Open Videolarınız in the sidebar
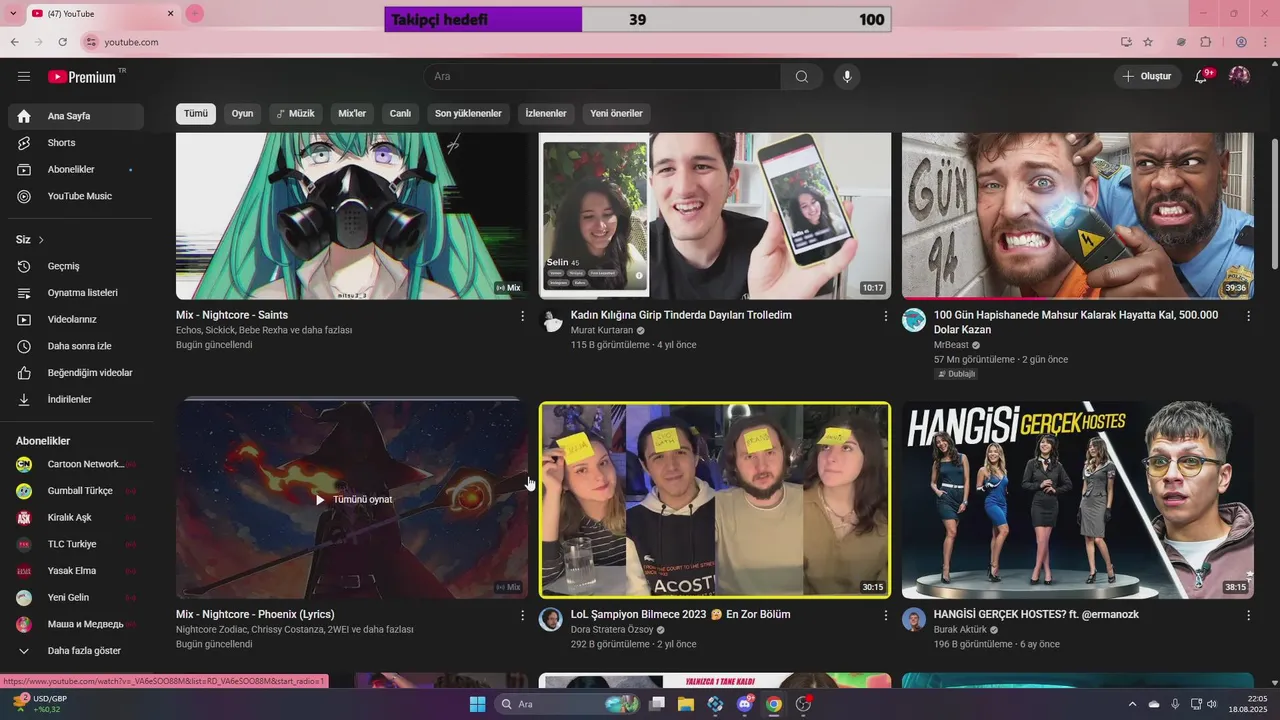The image size is (1280, 720). tap(76, 319)
